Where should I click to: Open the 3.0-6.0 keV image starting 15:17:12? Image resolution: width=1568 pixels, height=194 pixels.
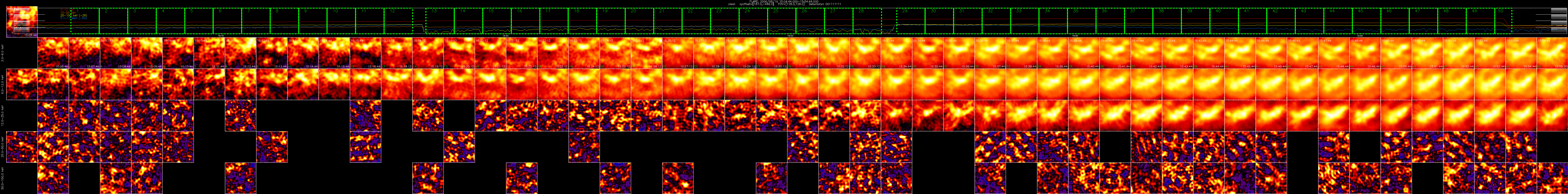point(397,53)
